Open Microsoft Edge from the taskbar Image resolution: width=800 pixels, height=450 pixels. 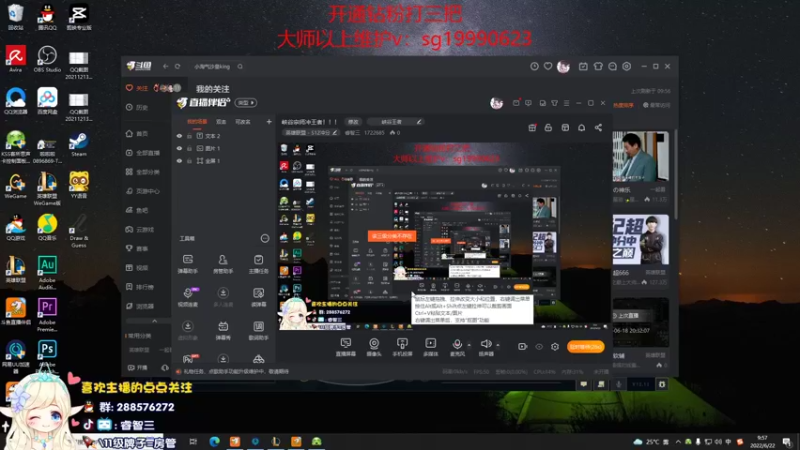point(214,441)
